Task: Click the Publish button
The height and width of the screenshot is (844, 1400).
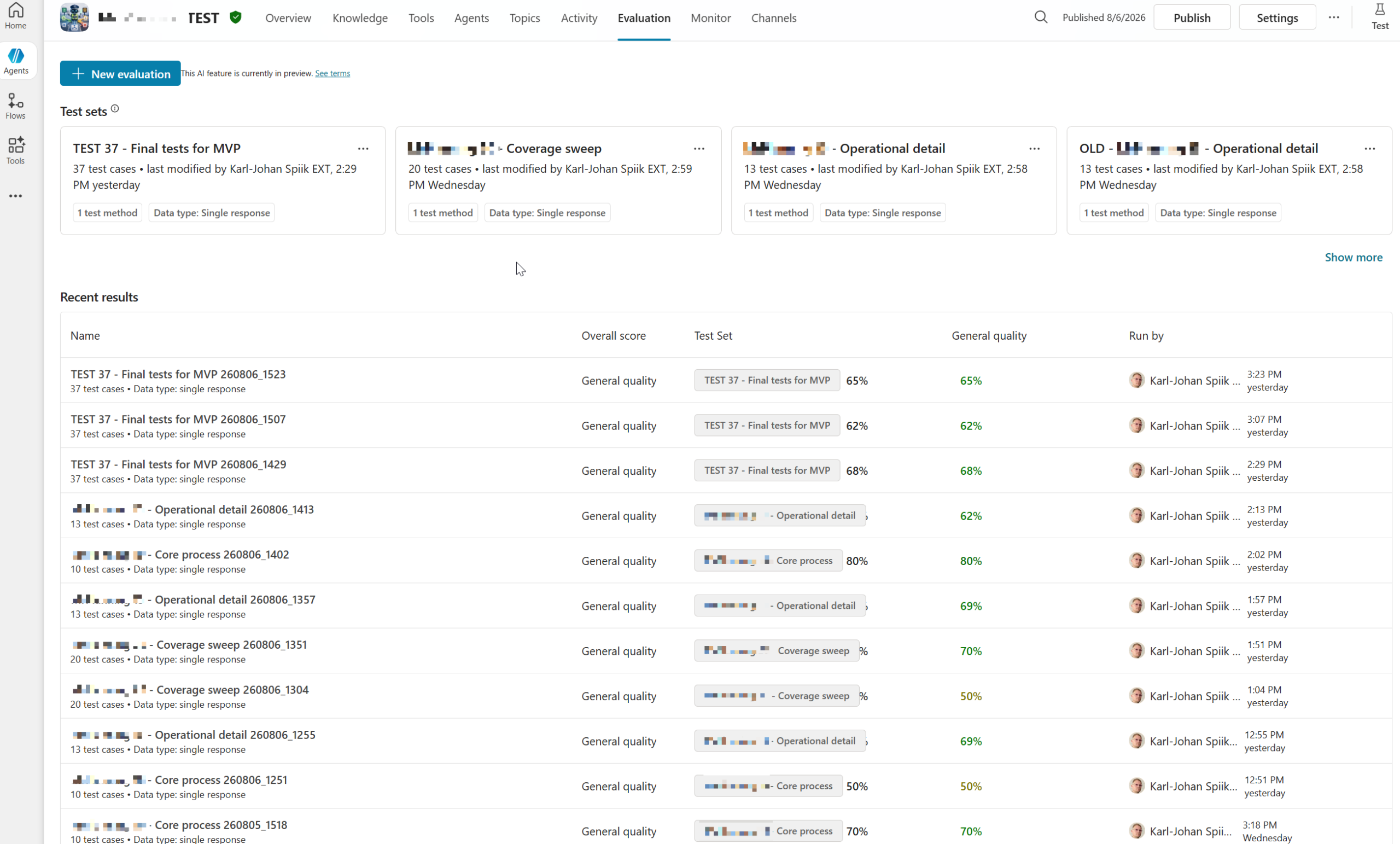Action: tap(1192, 18)
